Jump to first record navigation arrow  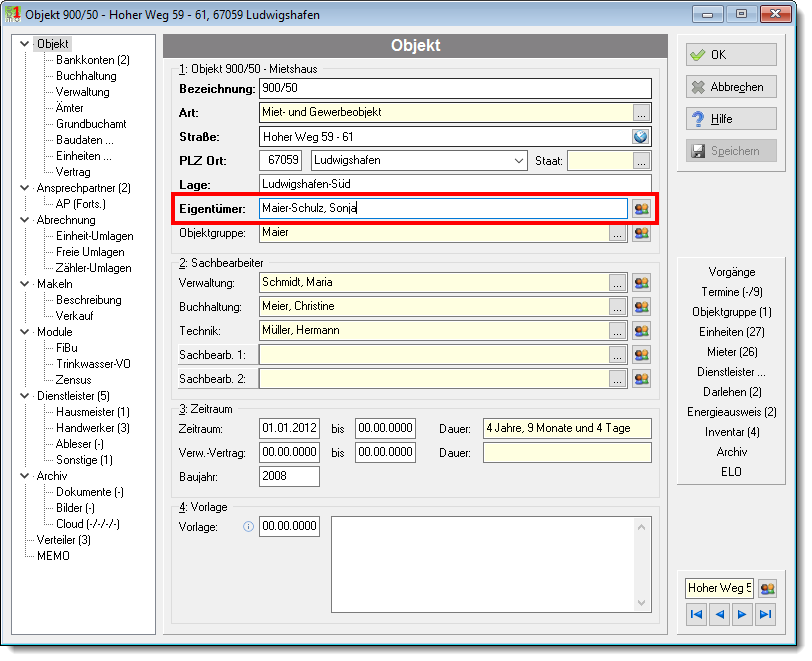click(697, 614)
